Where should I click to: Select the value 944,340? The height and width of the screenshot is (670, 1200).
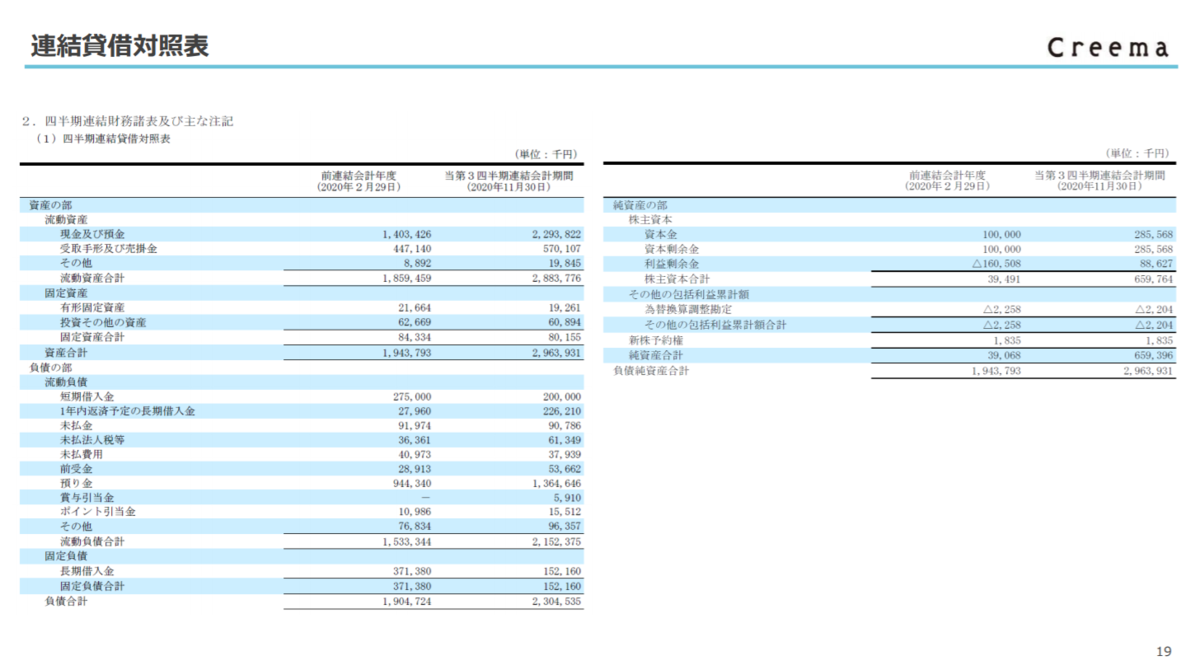pos(414,483)
